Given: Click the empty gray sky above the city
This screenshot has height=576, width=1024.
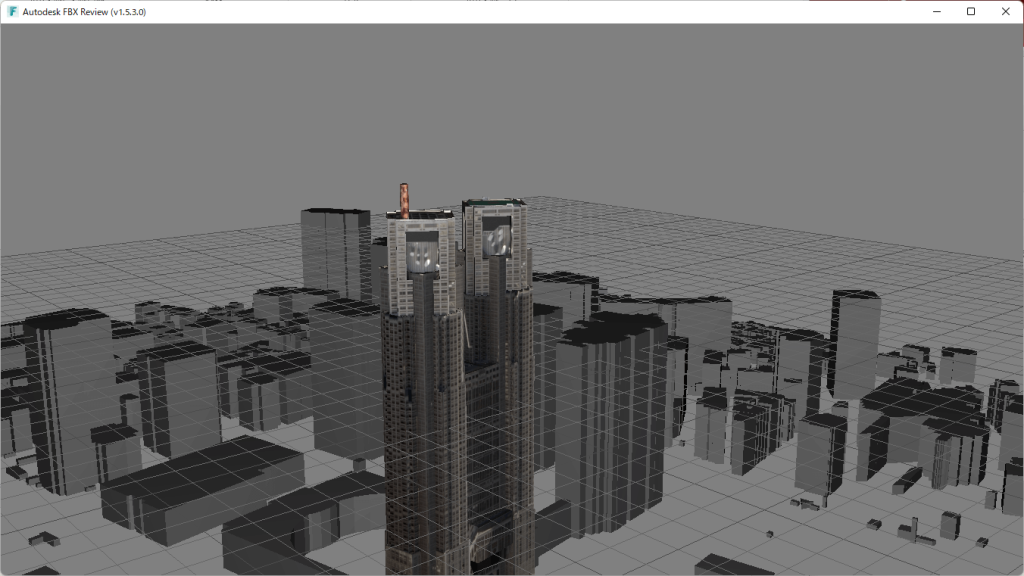Looking at the screenshot, I should pyautogui.click(x=500, y=100).
